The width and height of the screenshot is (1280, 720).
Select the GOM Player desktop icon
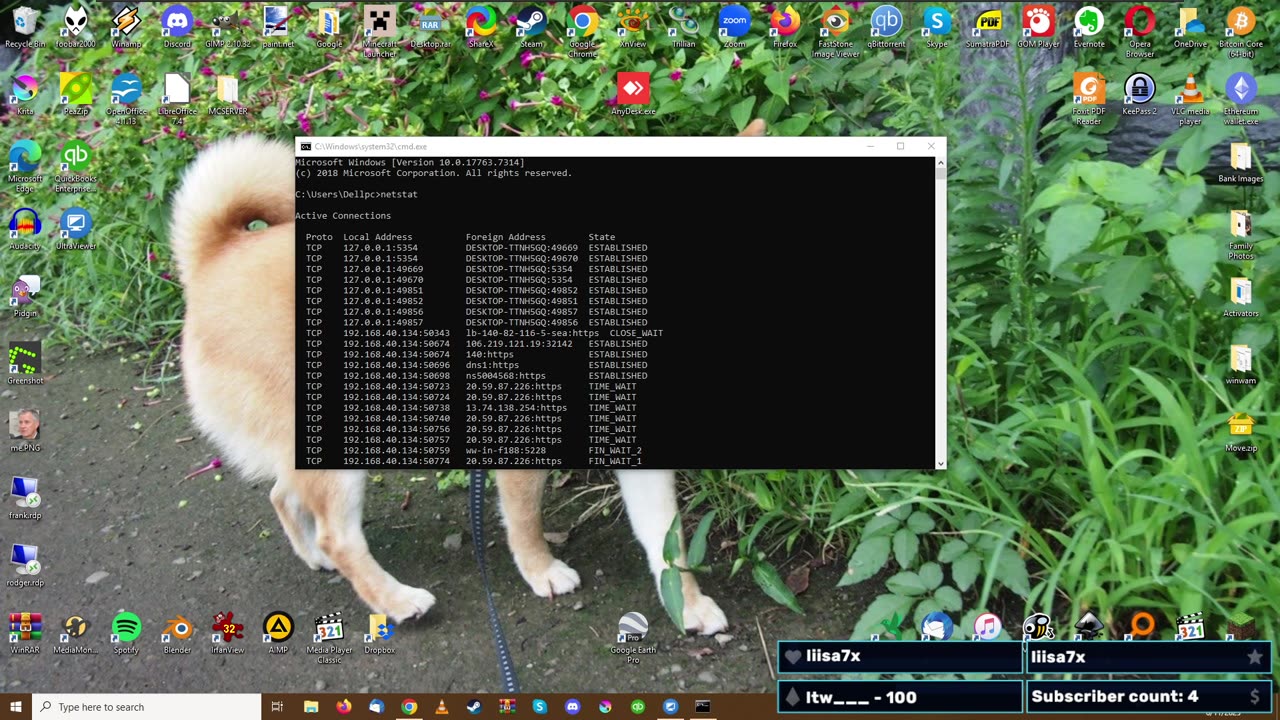[1038, 27]
